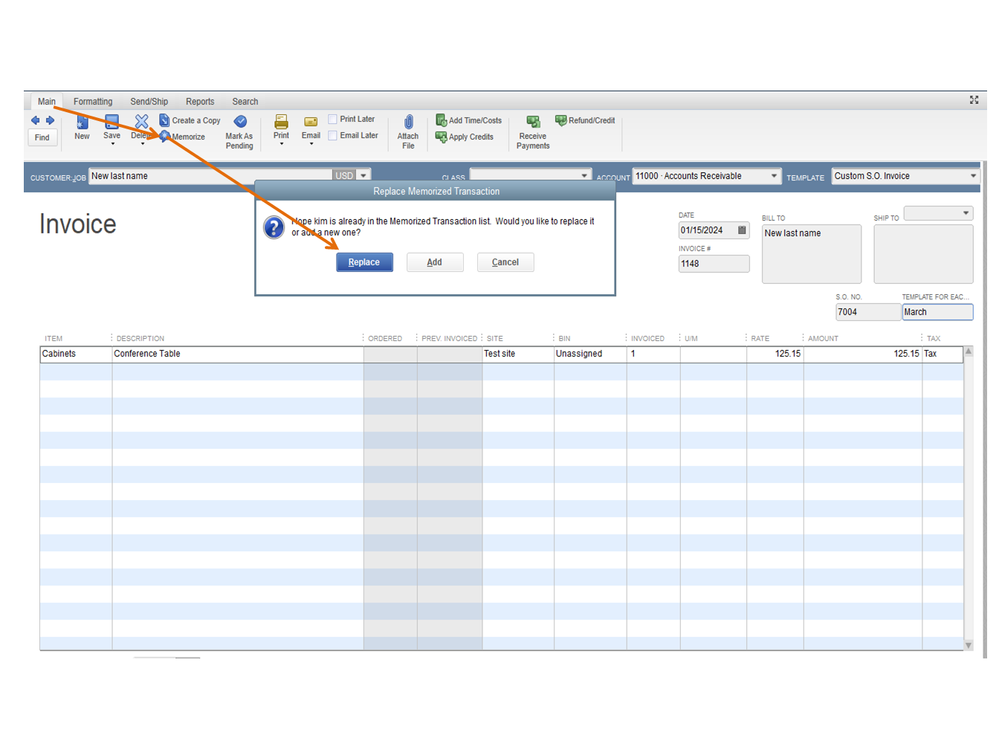Image resolution: width=999 pixels, height=749 pixels.
Task: Click the scrollbar up arrow of item table
Action: point(968,352)
